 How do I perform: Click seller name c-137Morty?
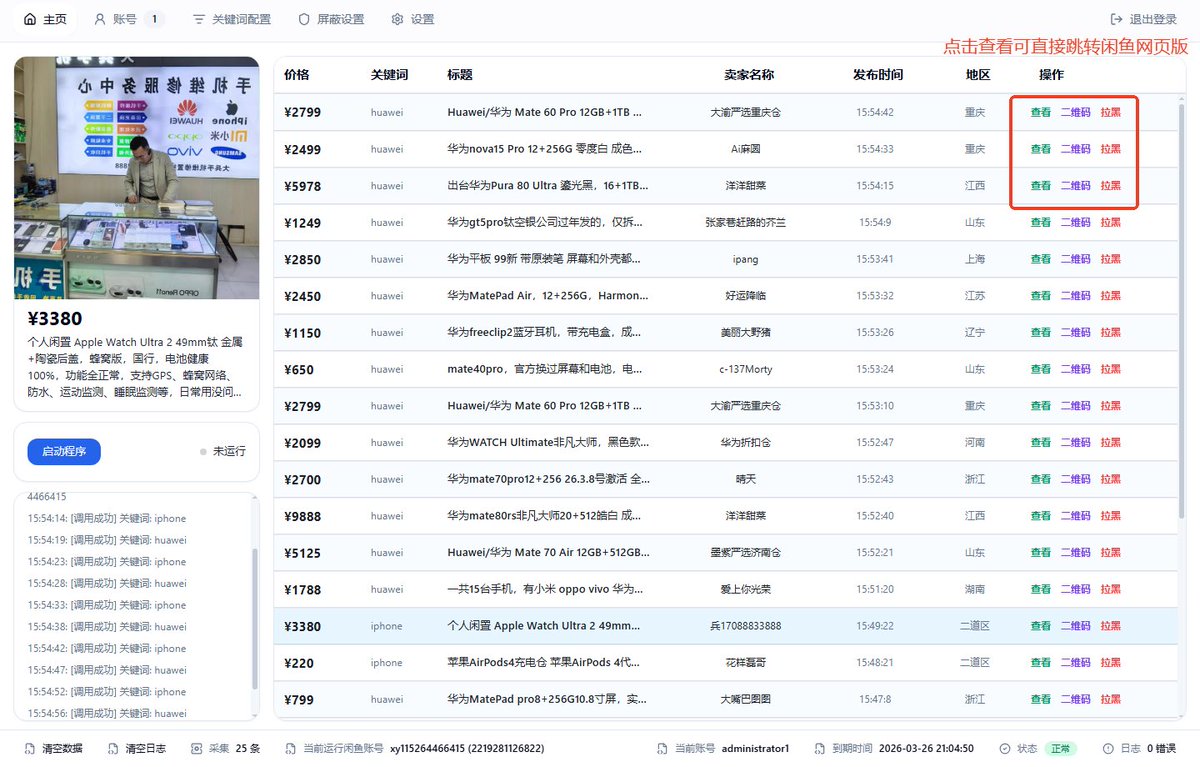(x=746, y=369)
